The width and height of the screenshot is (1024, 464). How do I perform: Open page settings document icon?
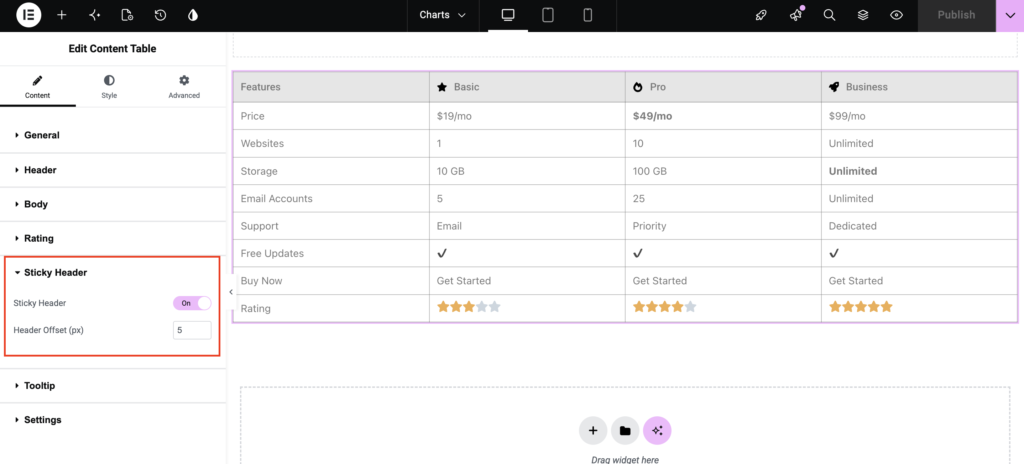127,15
